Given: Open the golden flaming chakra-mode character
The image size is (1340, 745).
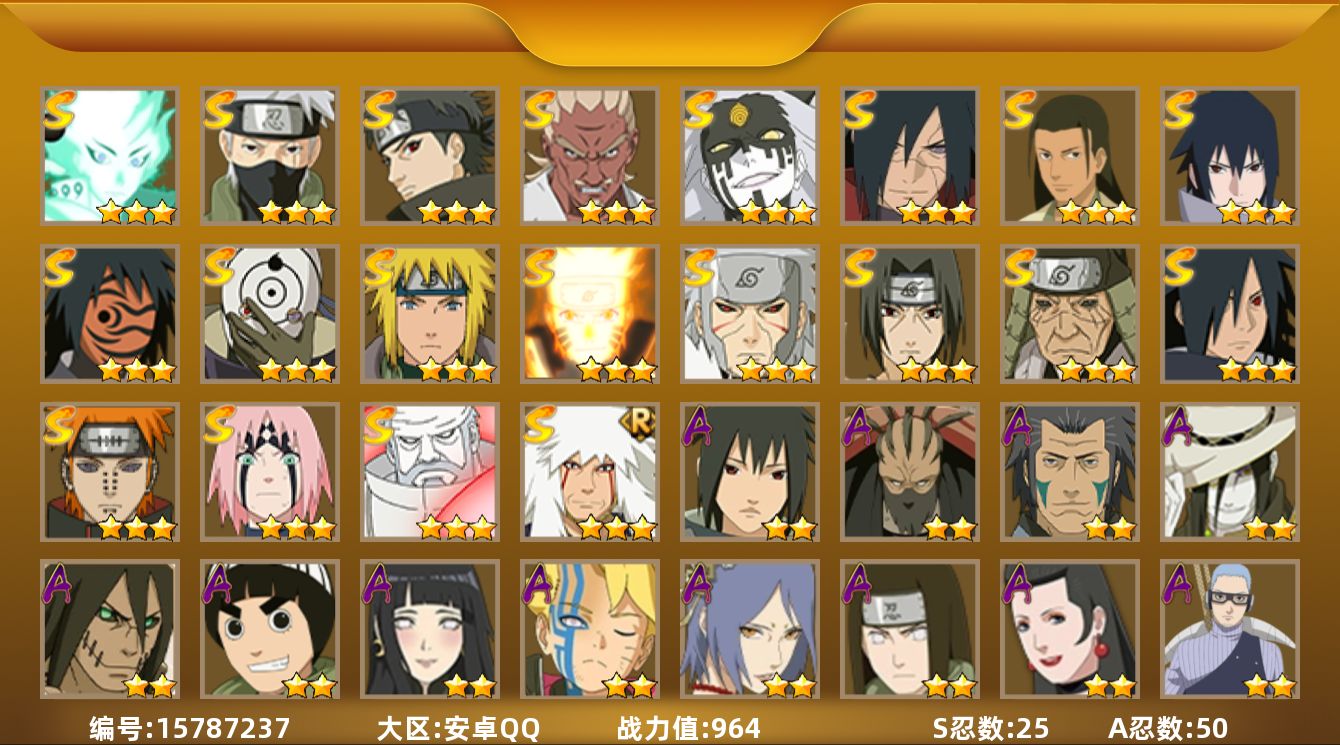Looking at the screenshot, I should [x=590, y=314].
